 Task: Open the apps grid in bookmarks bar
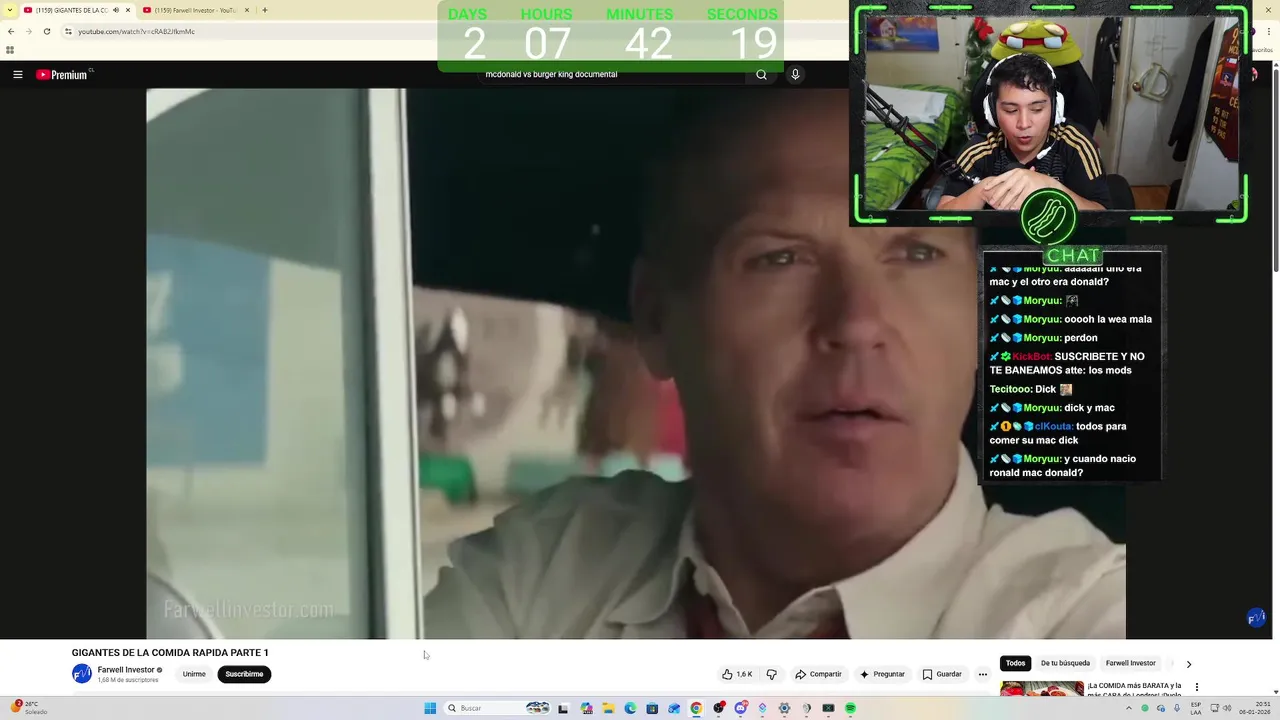tap(10, 49)
